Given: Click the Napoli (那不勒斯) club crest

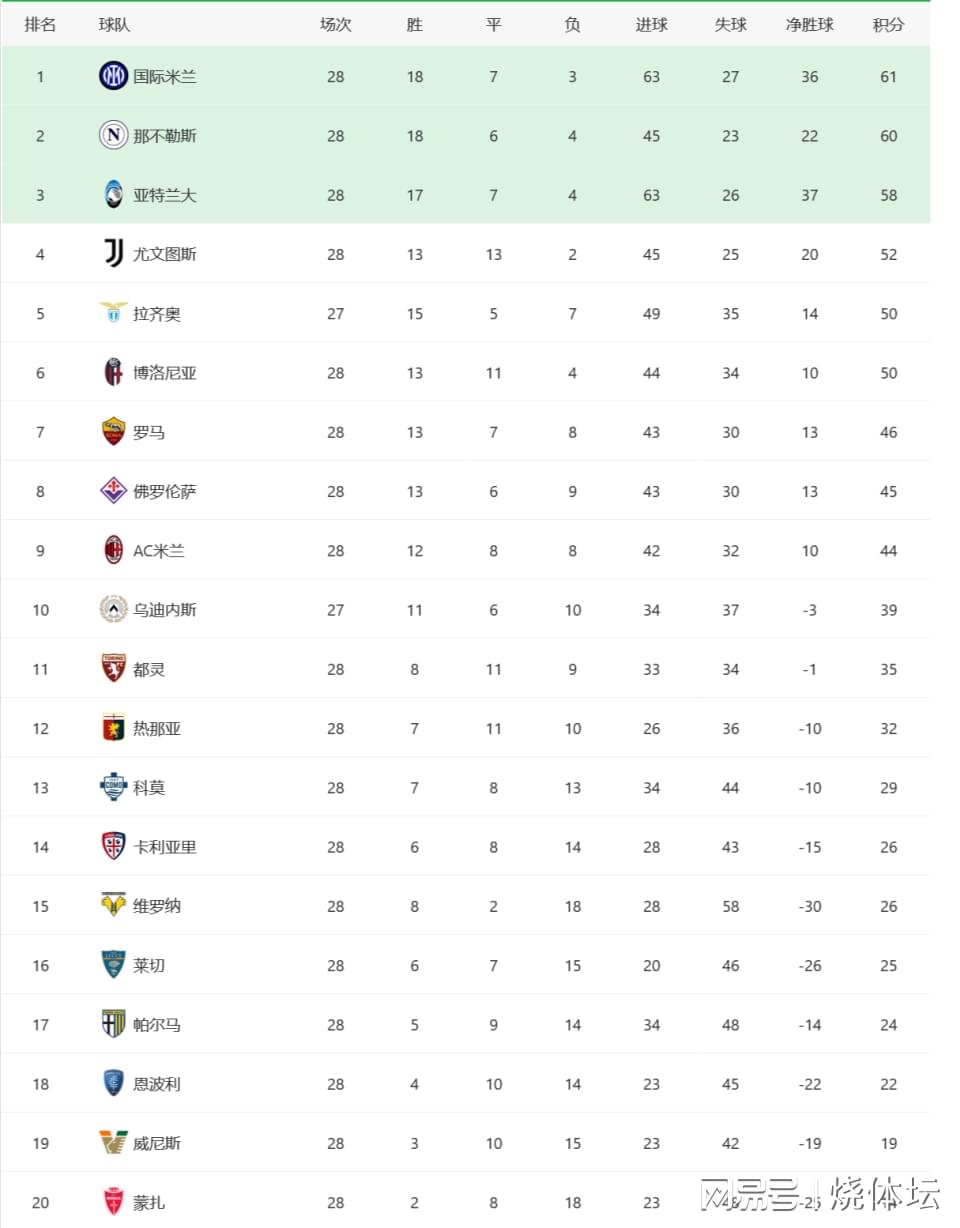Looking at the screenshot, I should click(114, 135).
